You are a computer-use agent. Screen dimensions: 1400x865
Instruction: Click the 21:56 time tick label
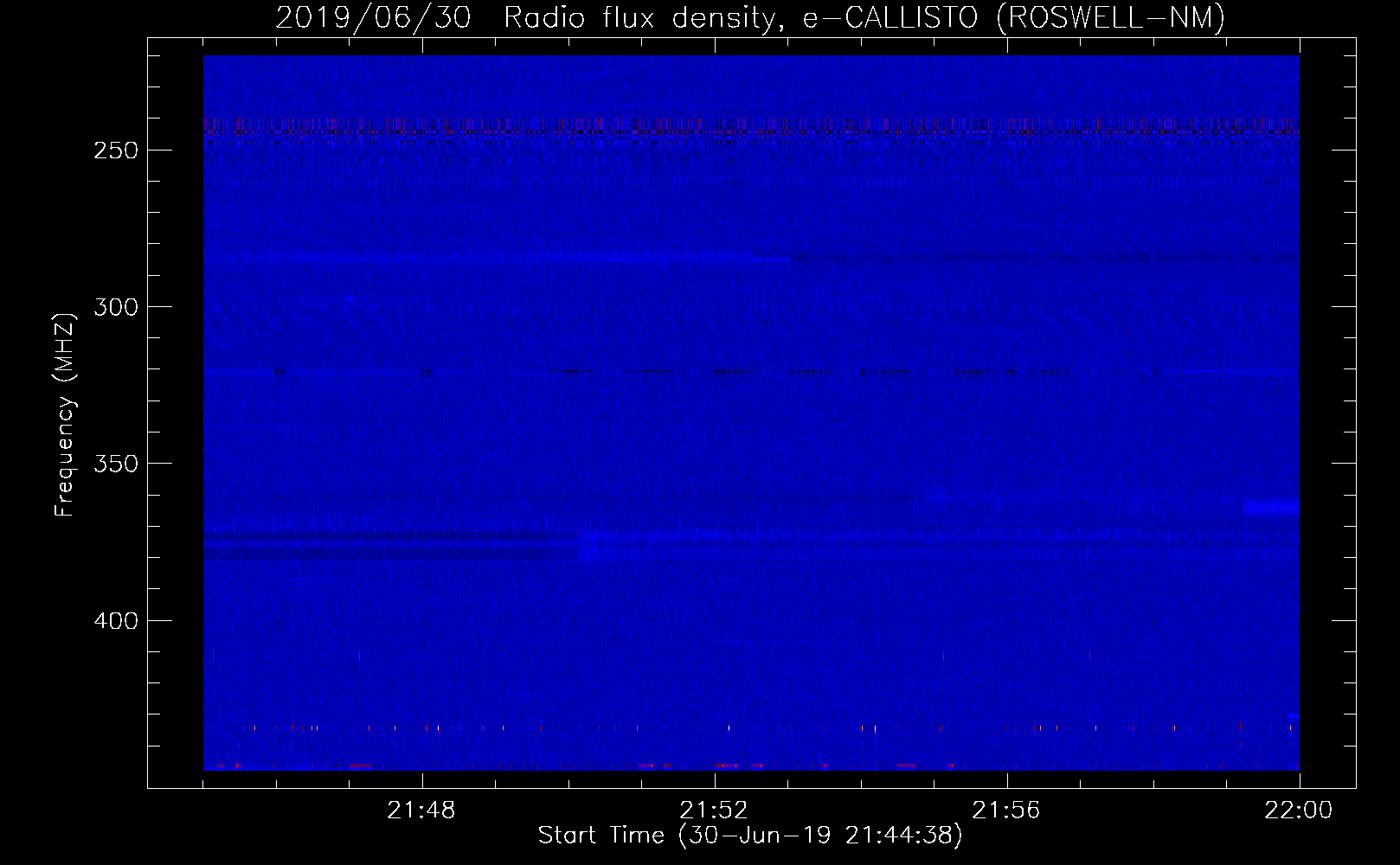[1006, 811]
